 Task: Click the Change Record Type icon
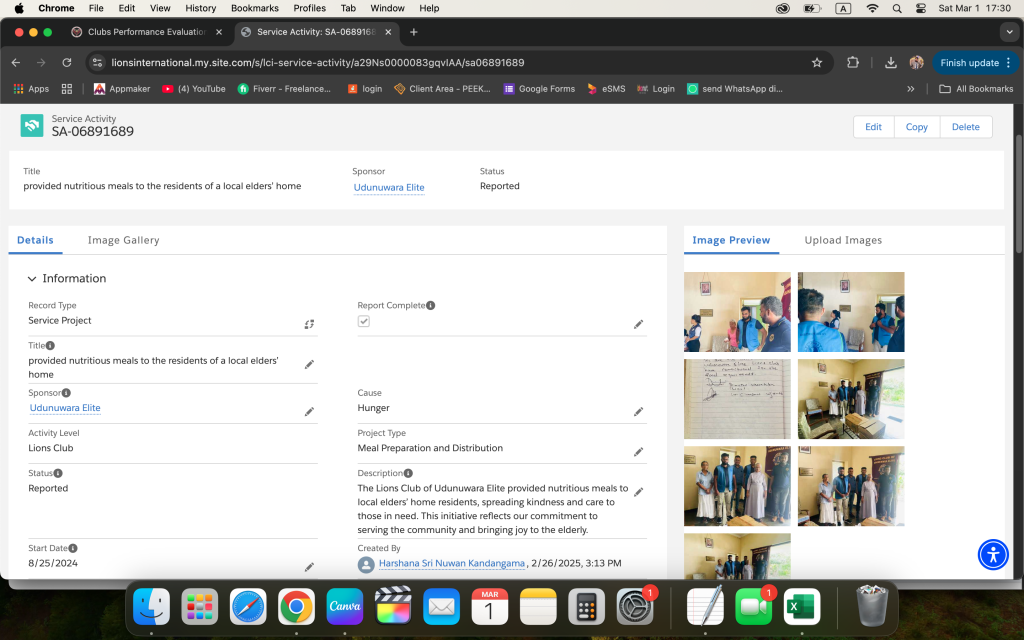point(310,324)
